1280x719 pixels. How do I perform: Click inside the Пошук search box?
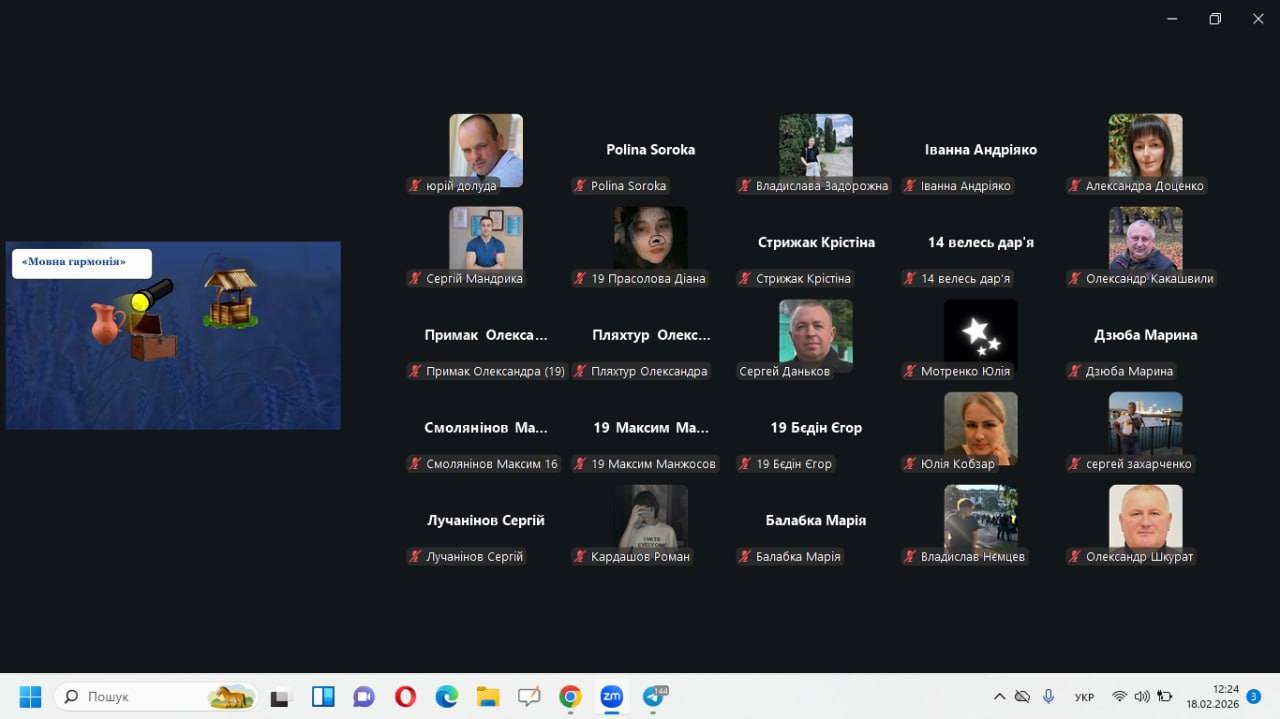[140, 696]
